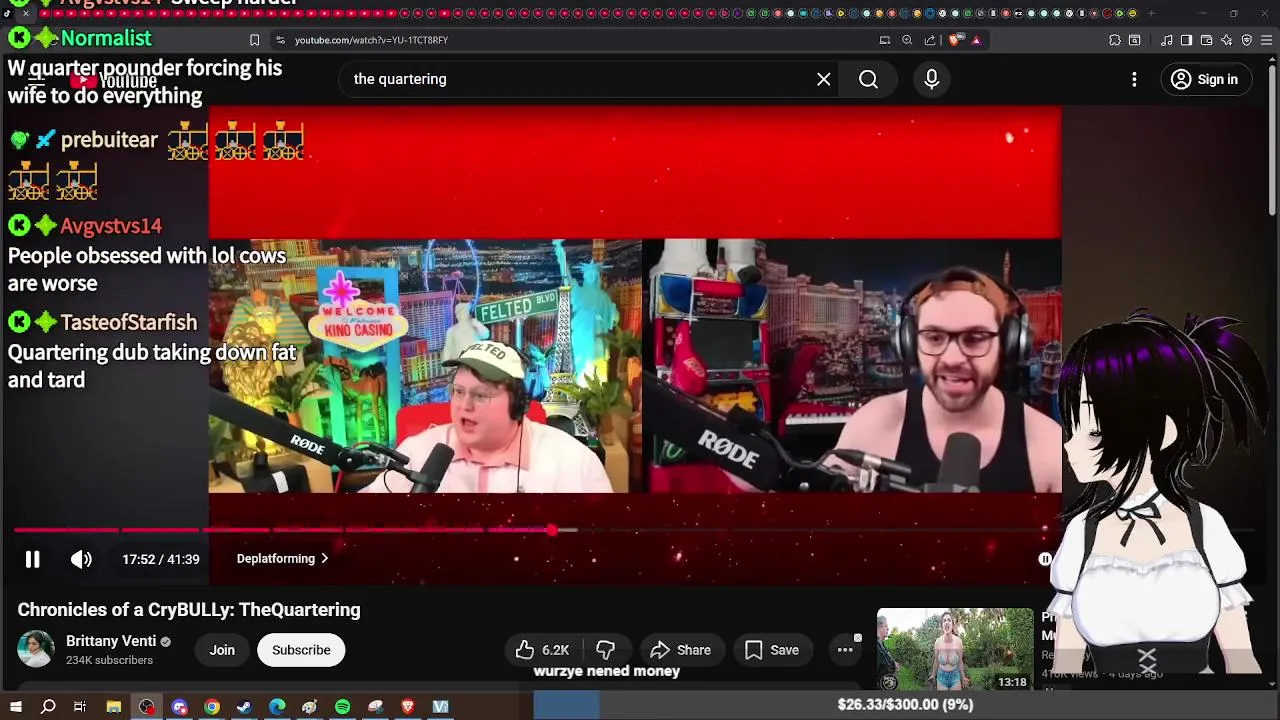Open Steam from taskbar

(244, 706)
